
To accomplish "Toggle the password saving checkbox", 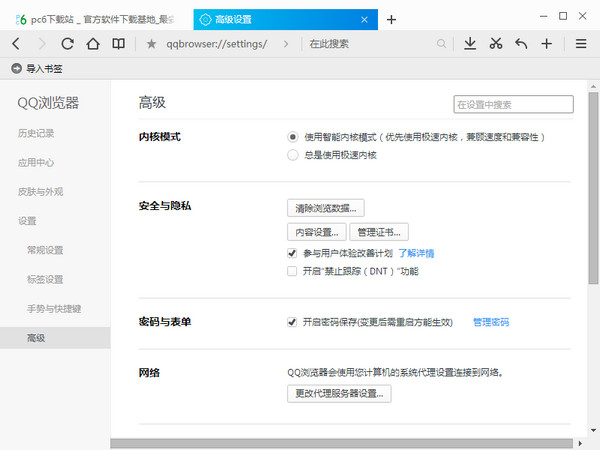I will pos(292,322).
